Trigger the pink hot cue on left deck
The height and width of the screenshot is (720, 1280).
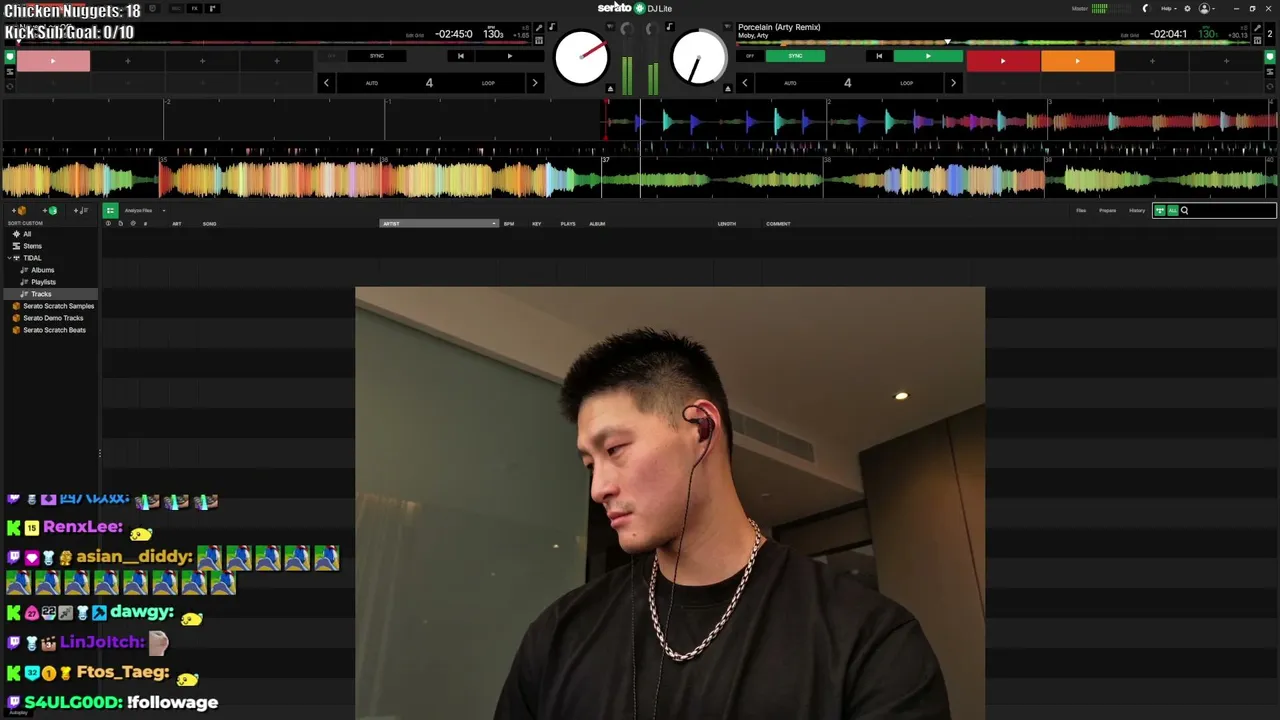pos(53,61)
